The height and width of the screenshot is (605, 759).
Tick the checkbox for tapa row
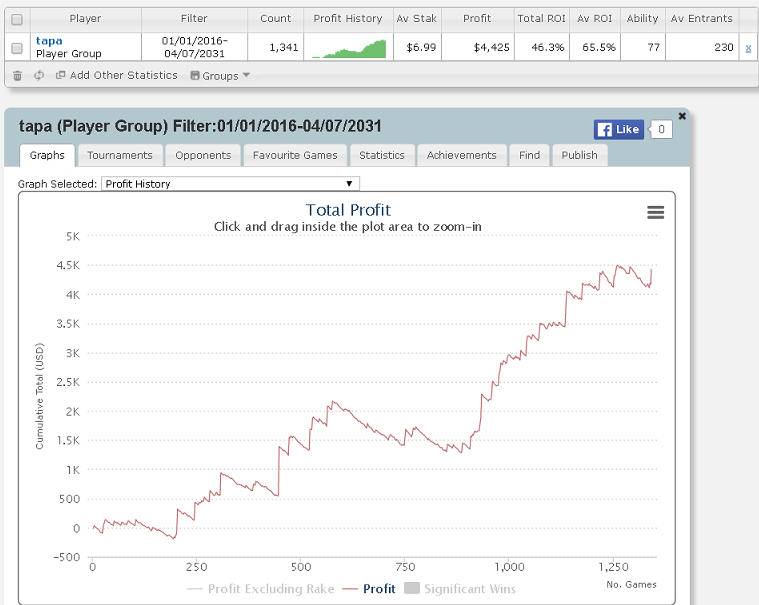point(17,48)
